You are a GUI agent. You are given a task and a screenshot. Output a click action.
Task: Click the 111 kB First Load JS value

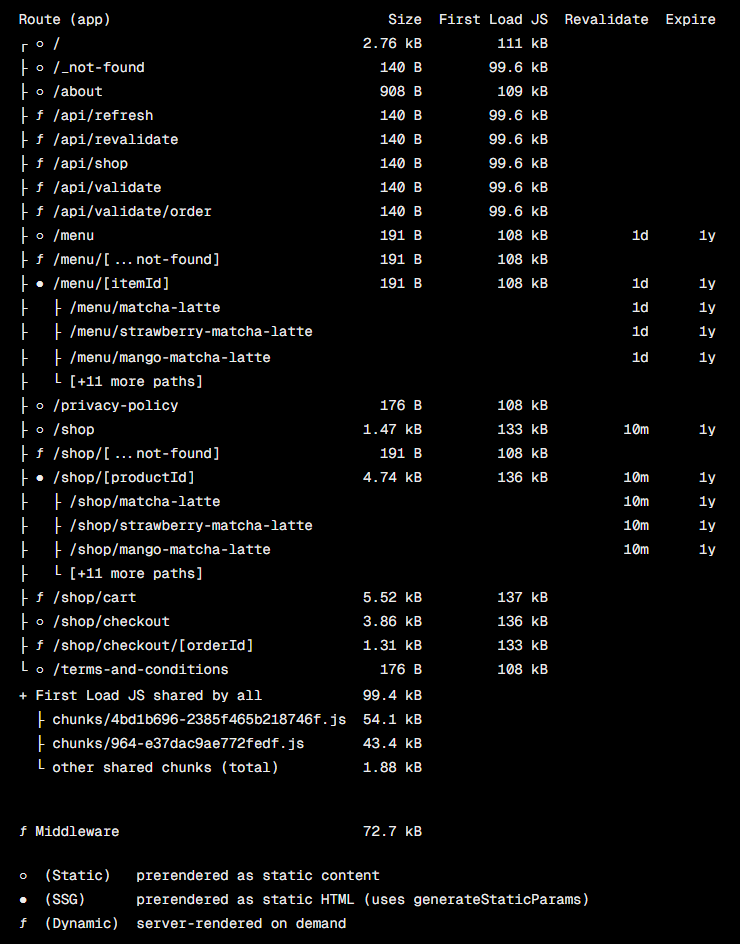click(x=523, y=44)
